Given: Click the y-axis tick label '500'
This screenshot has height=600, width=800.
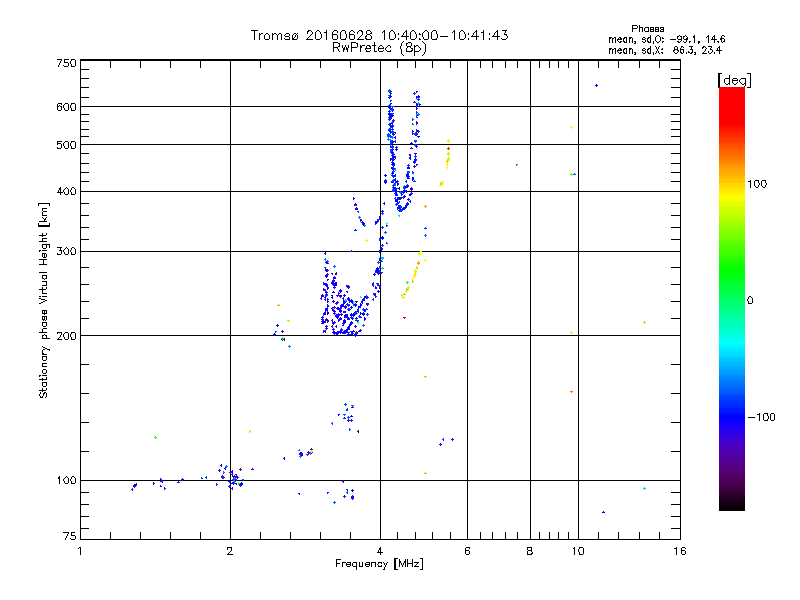Looking at the screenshot, I should click(x=66, y=145).
